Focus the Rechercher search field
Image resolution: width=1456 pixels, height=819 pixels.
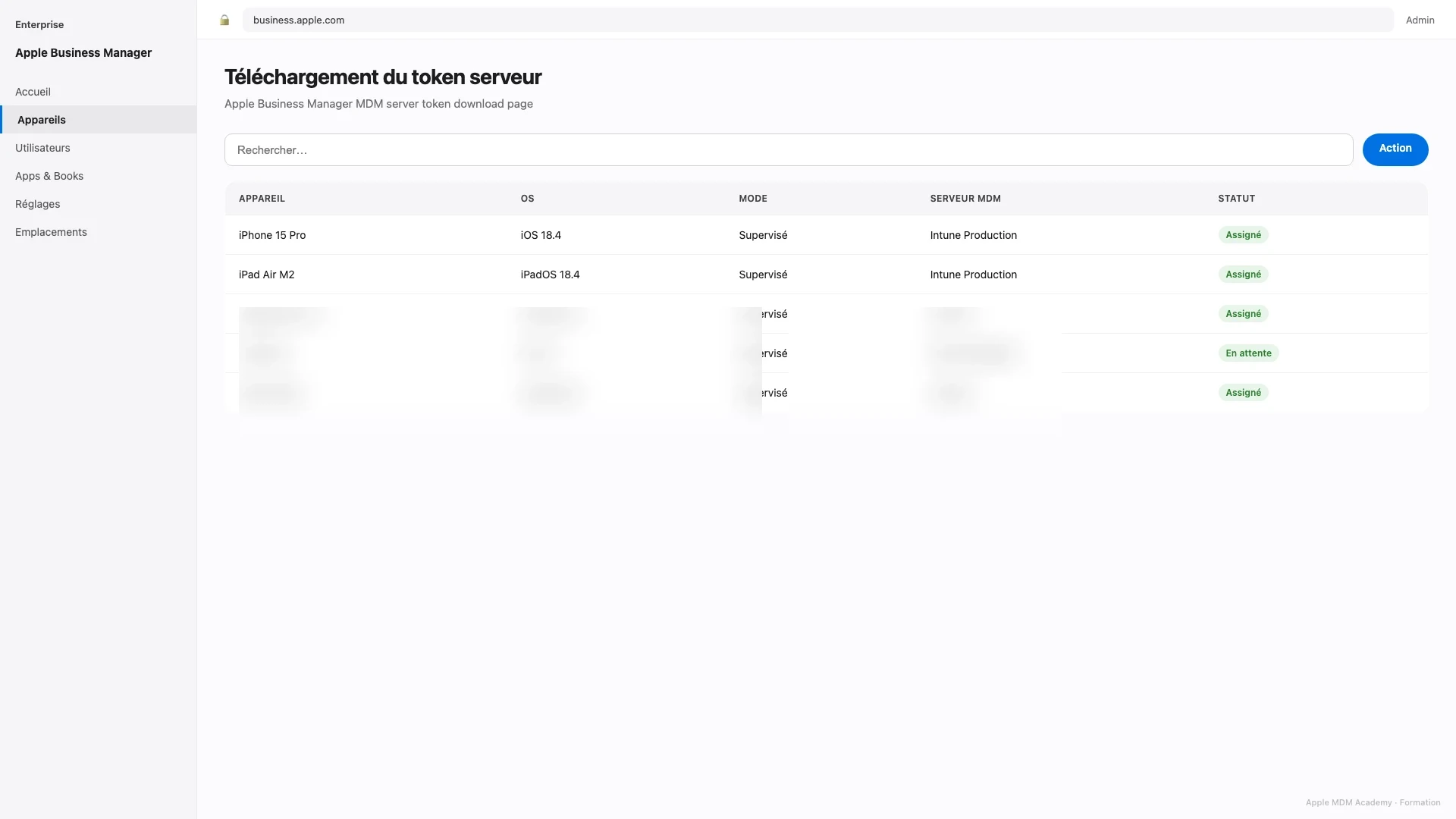(x=789, y=150)
